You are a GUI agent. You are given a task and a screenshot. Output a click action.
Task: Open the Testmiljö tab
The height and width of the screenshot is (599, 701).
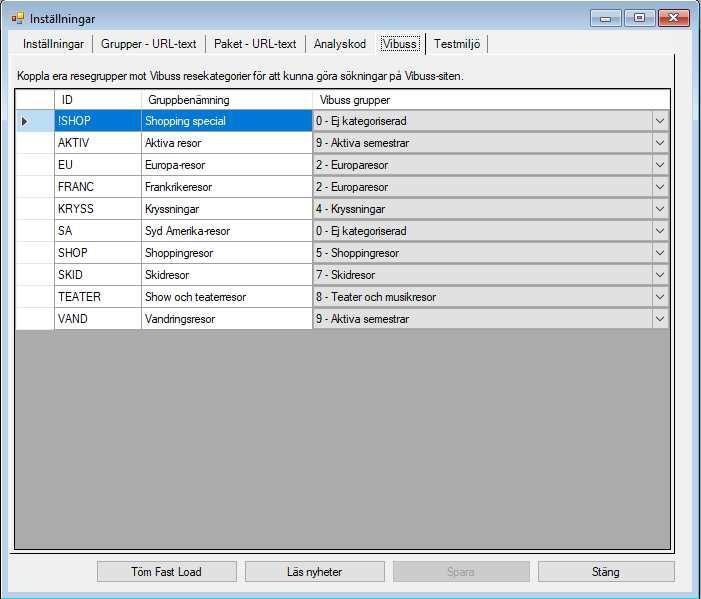click(457, 44)
